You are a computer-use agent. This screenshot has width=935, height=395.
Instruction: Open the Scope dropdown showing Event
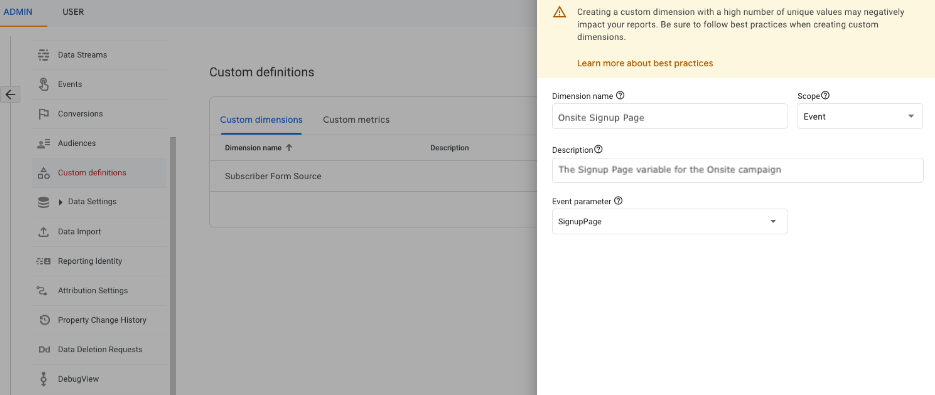coord(860,116)
